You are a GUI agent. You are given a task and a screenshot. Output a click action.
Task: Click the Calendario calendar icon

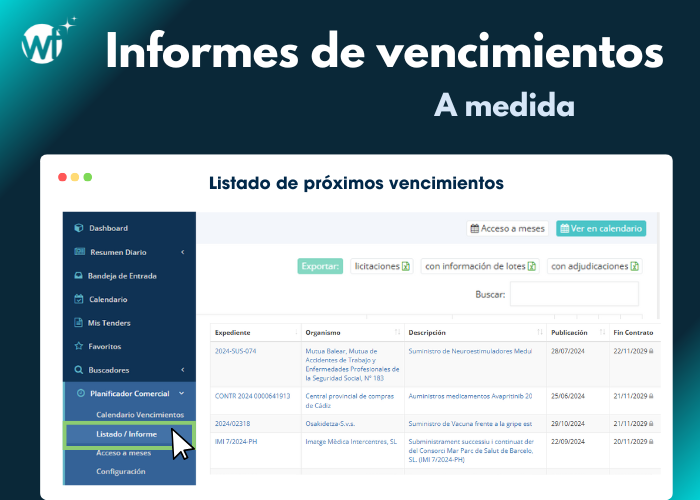78,299
